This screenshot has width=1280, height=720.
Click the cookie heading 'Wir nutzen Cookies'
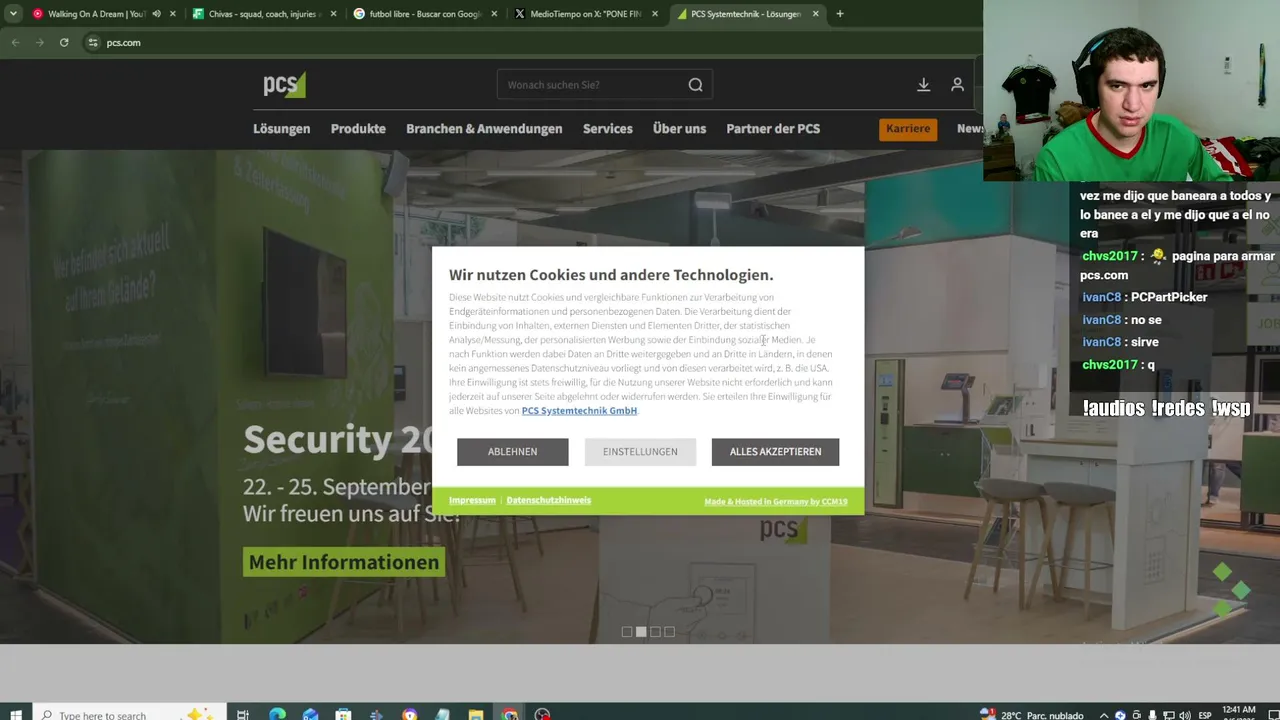(611, 275)
